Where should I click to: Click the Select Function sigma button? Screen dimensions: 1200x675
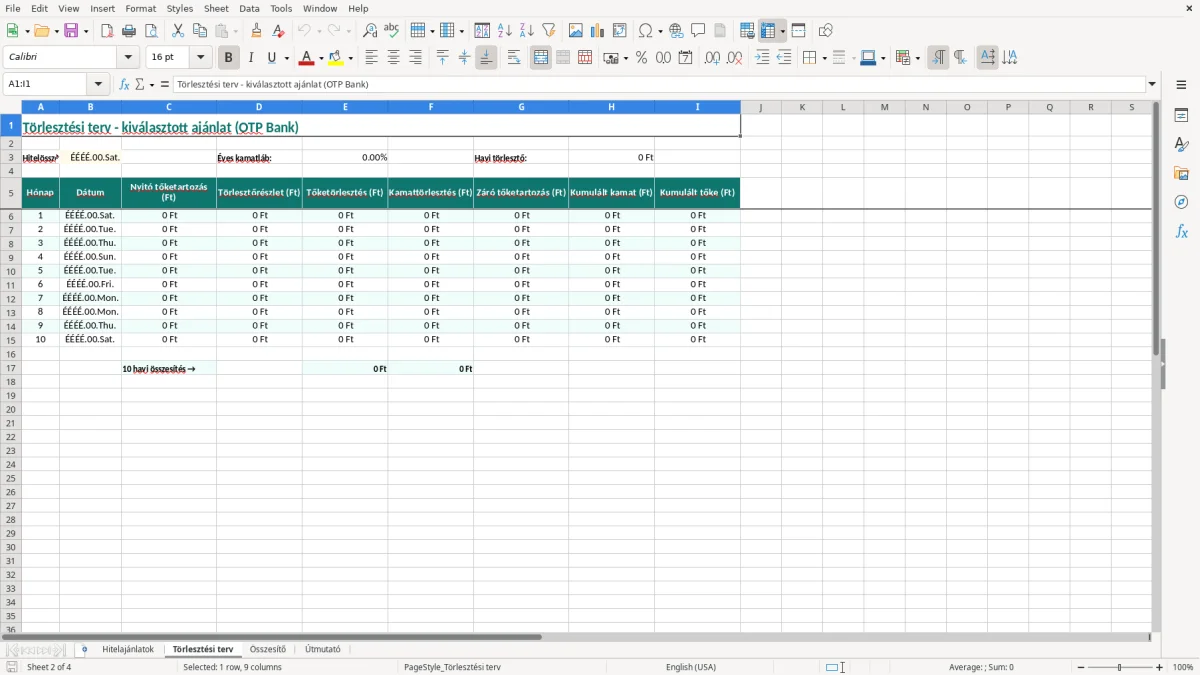click(140, 85)
